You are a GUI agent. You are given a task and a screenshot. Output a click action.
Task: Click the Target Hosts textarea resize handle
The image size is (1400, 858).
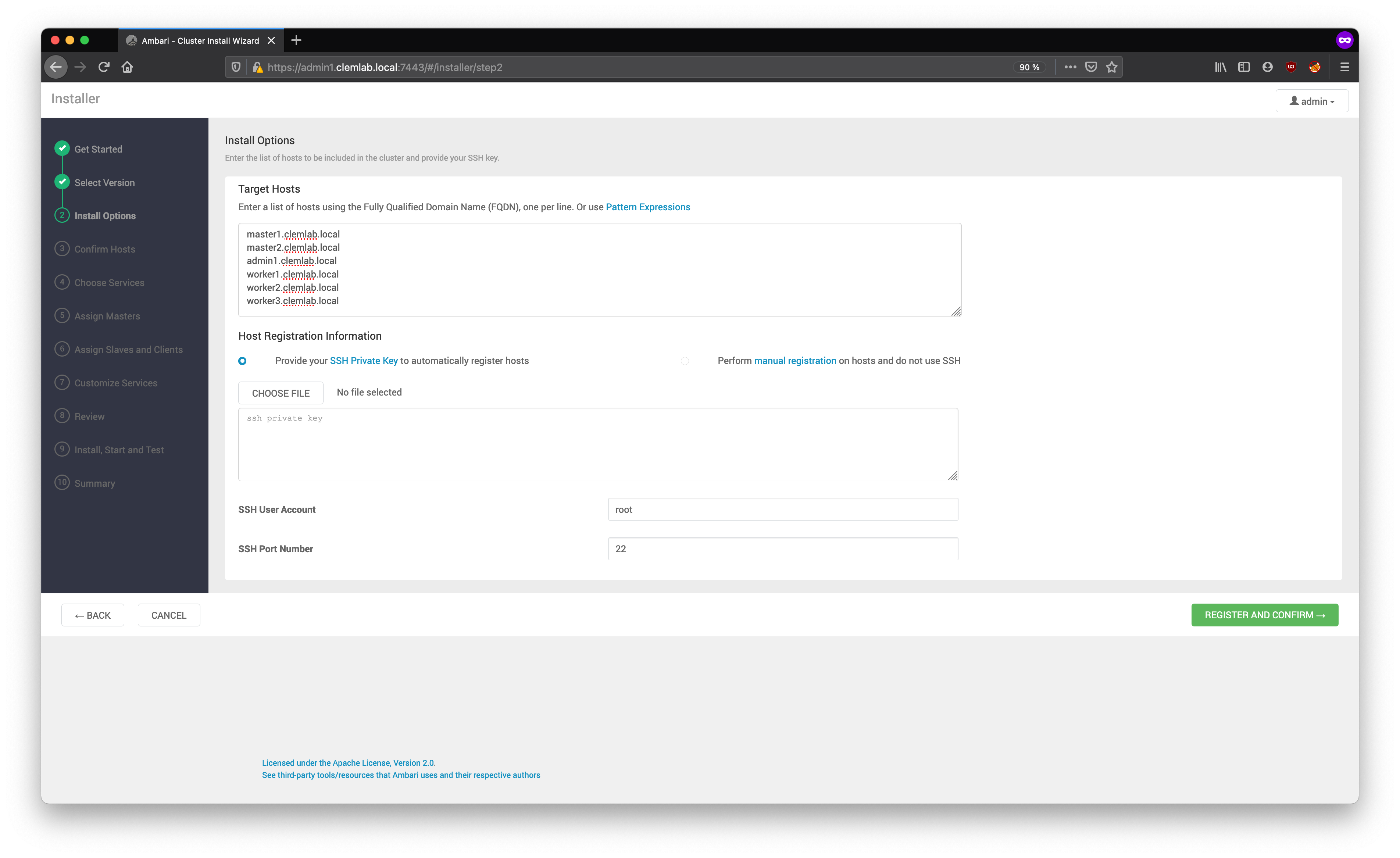(x=956, y=311)
